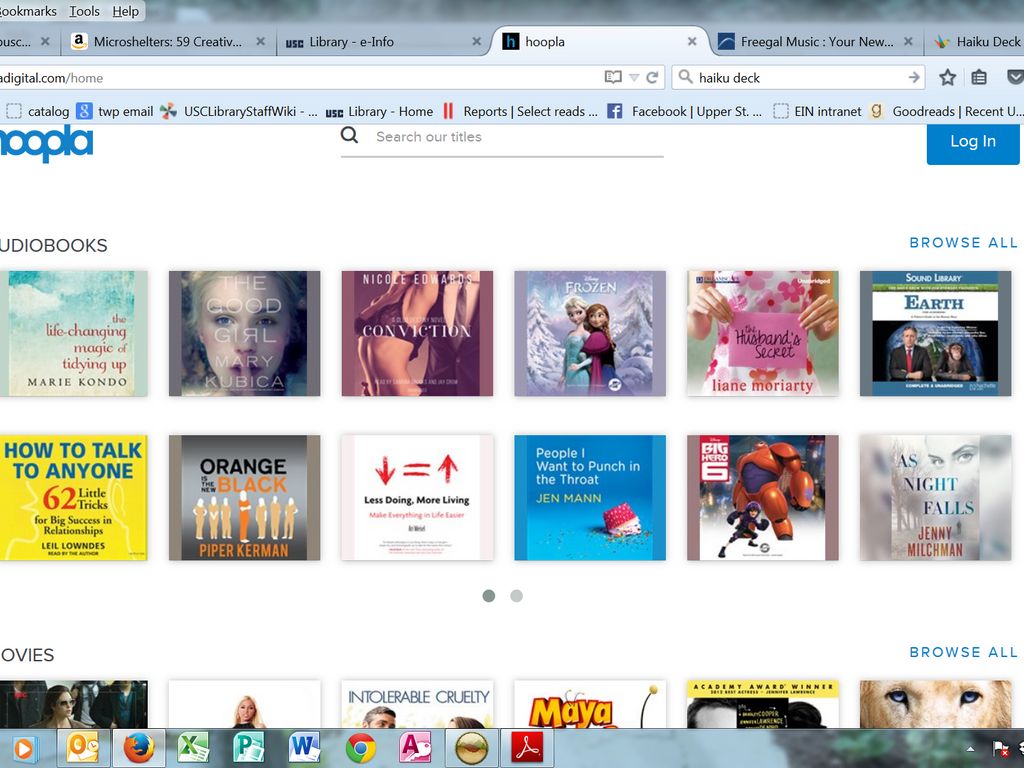This screenshot has width=1024, height=768.
Task: Switch to Freegal Music tab
Action: pyautogui.click(x=816, y=42)
